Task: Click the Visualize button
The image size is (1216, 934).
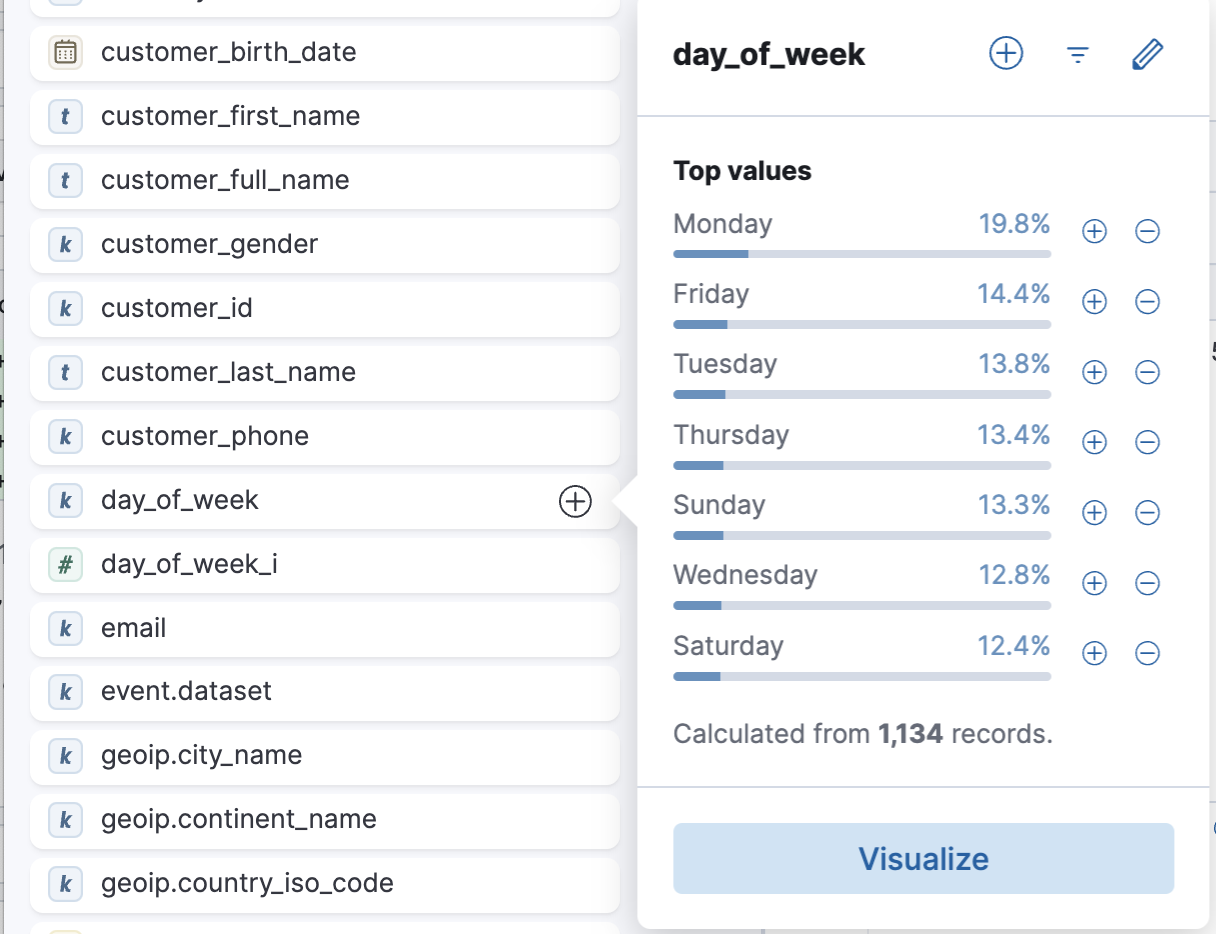Action: pyautogui.click(x=922, y=858)
